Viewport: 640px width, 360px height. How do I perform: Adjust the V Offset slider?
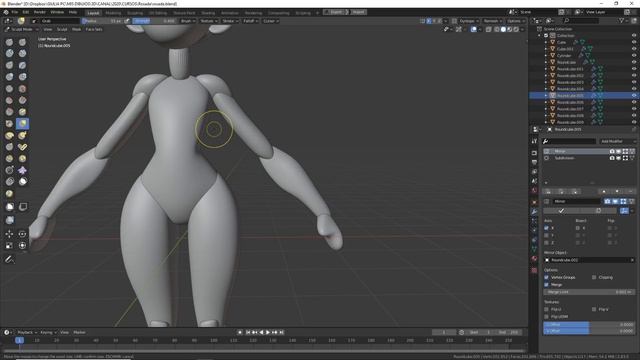(x=589, y=331)
